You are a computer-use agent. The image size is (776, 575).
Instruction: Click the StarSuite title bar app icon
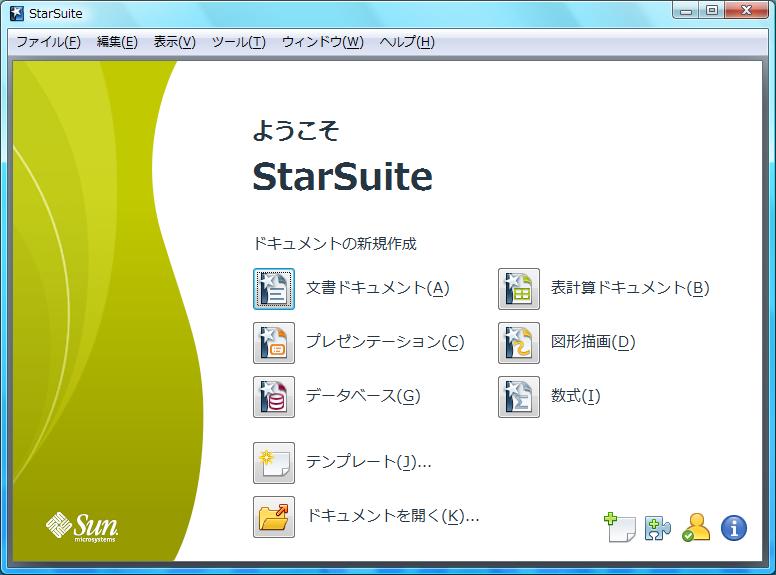(x=17, y=13)
